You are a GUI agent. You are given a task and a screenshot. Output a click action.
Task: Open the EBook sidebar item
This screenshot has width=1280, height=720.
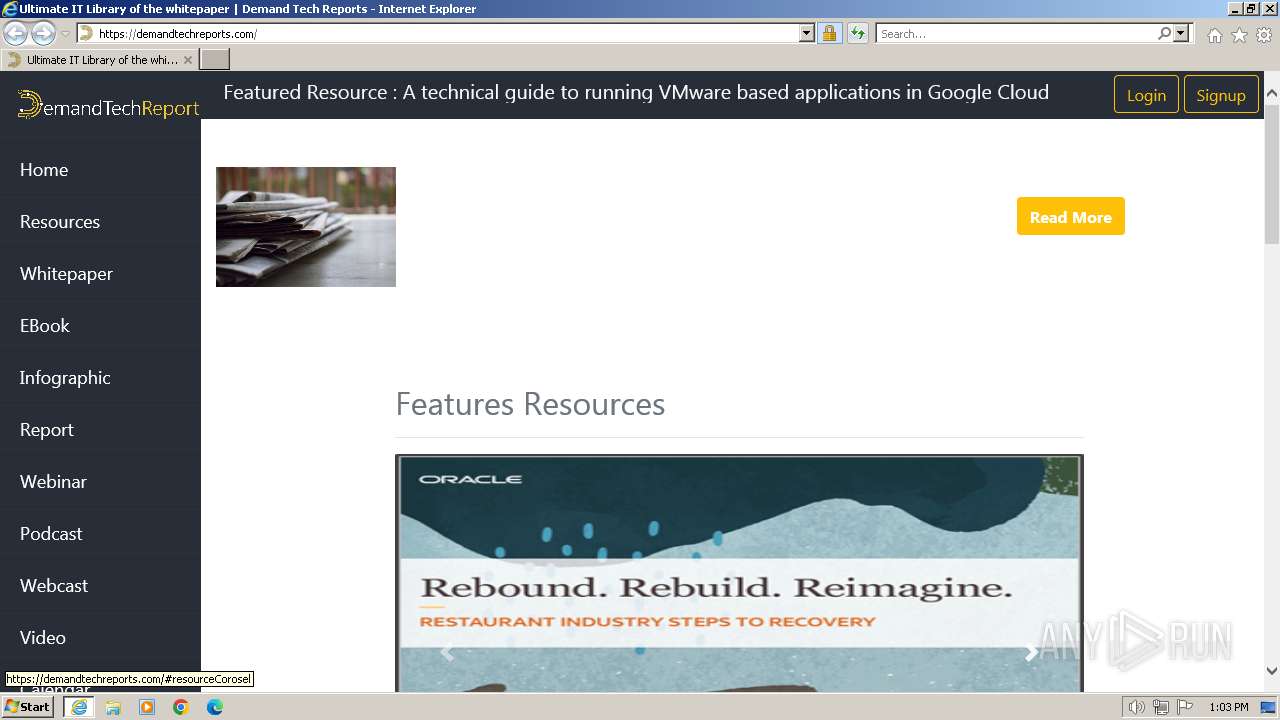point(45,326)
